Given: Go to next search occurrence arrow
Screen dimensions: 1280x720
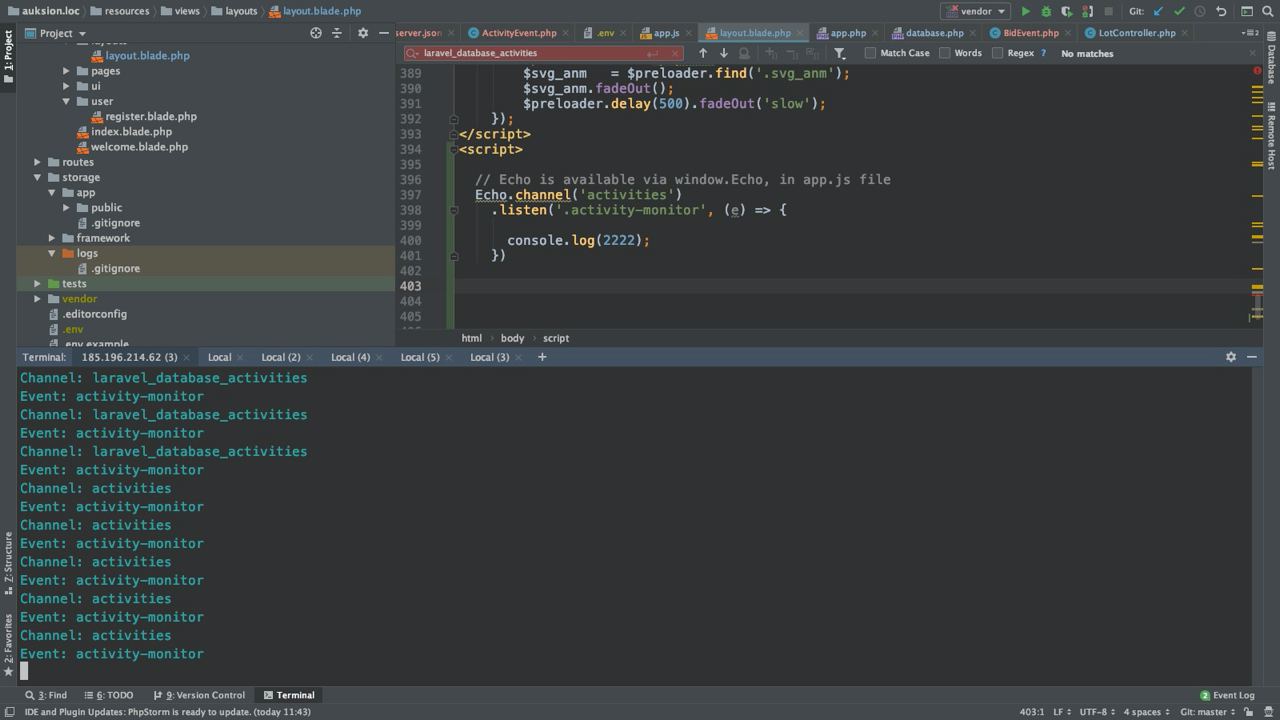Looking at the screenshot, I should pos(723,53).
